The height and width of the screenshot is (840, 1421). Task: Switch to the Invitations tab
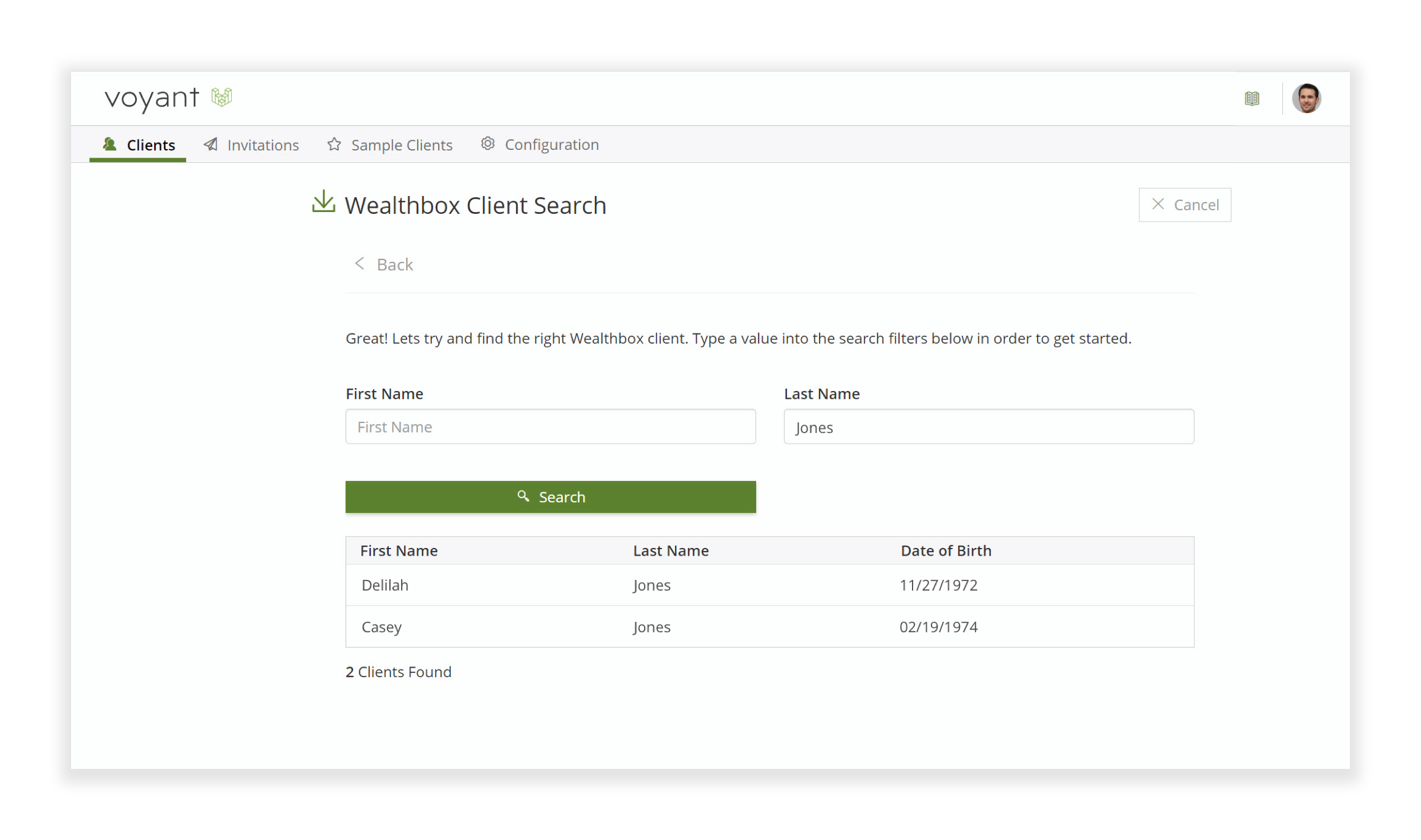click(x=251, y=145)
